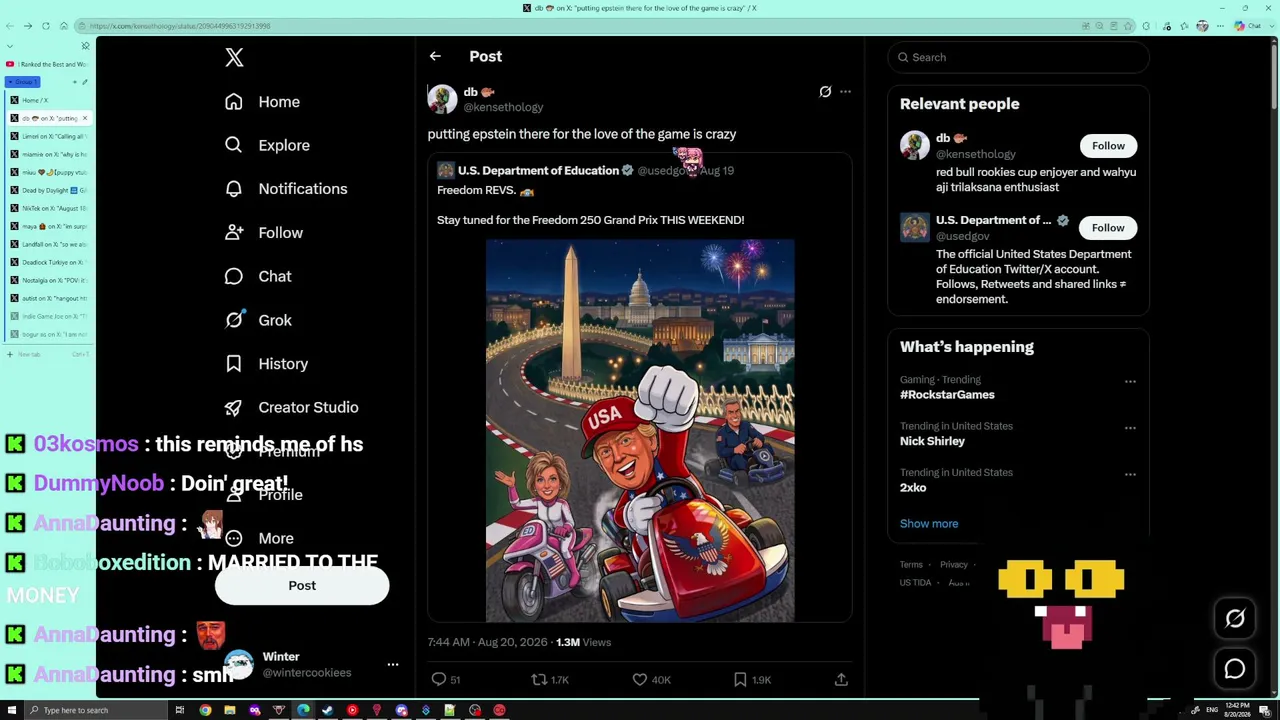Switch to the NikTek on X tab

pos(48,208)
